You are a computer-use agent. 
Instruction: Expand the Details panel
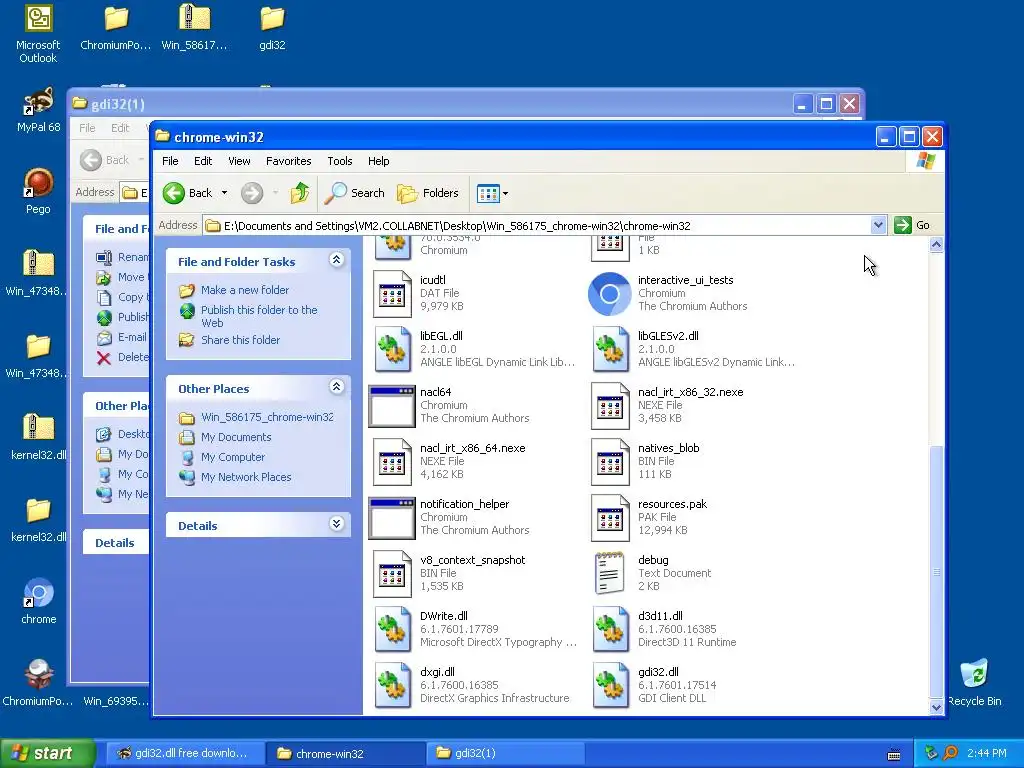pyautogui.click(x=336, y=524)
